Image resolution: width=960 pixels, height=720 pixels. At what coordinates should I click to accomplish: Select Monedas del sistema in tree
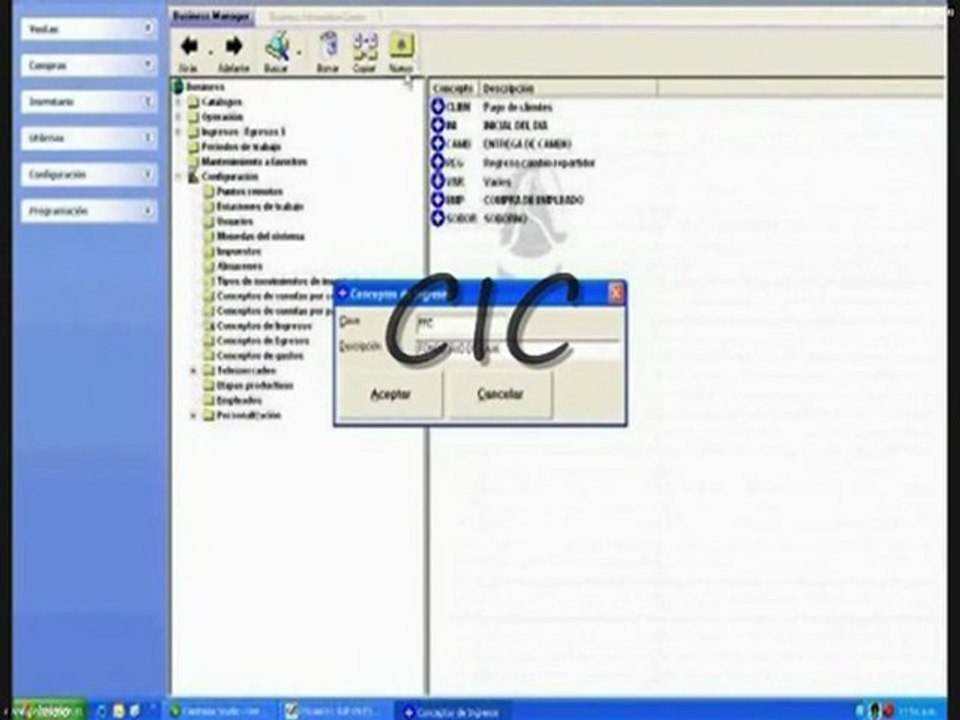[260, 236]
